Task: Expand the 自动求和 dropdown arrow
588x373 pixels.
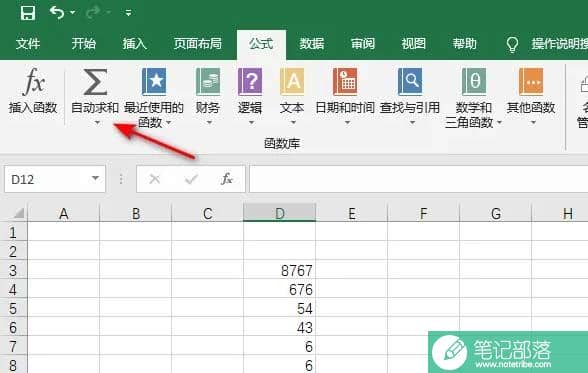Action: (x=98, y=122)
